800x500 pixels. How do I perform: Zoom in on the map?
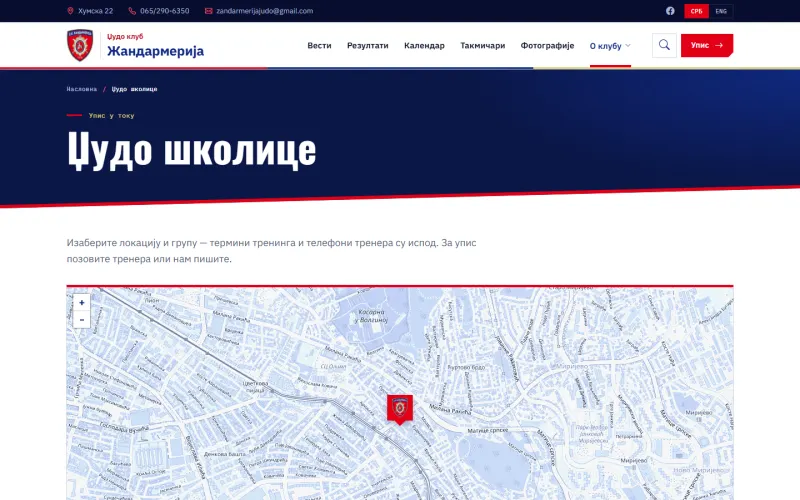[82, 303]
